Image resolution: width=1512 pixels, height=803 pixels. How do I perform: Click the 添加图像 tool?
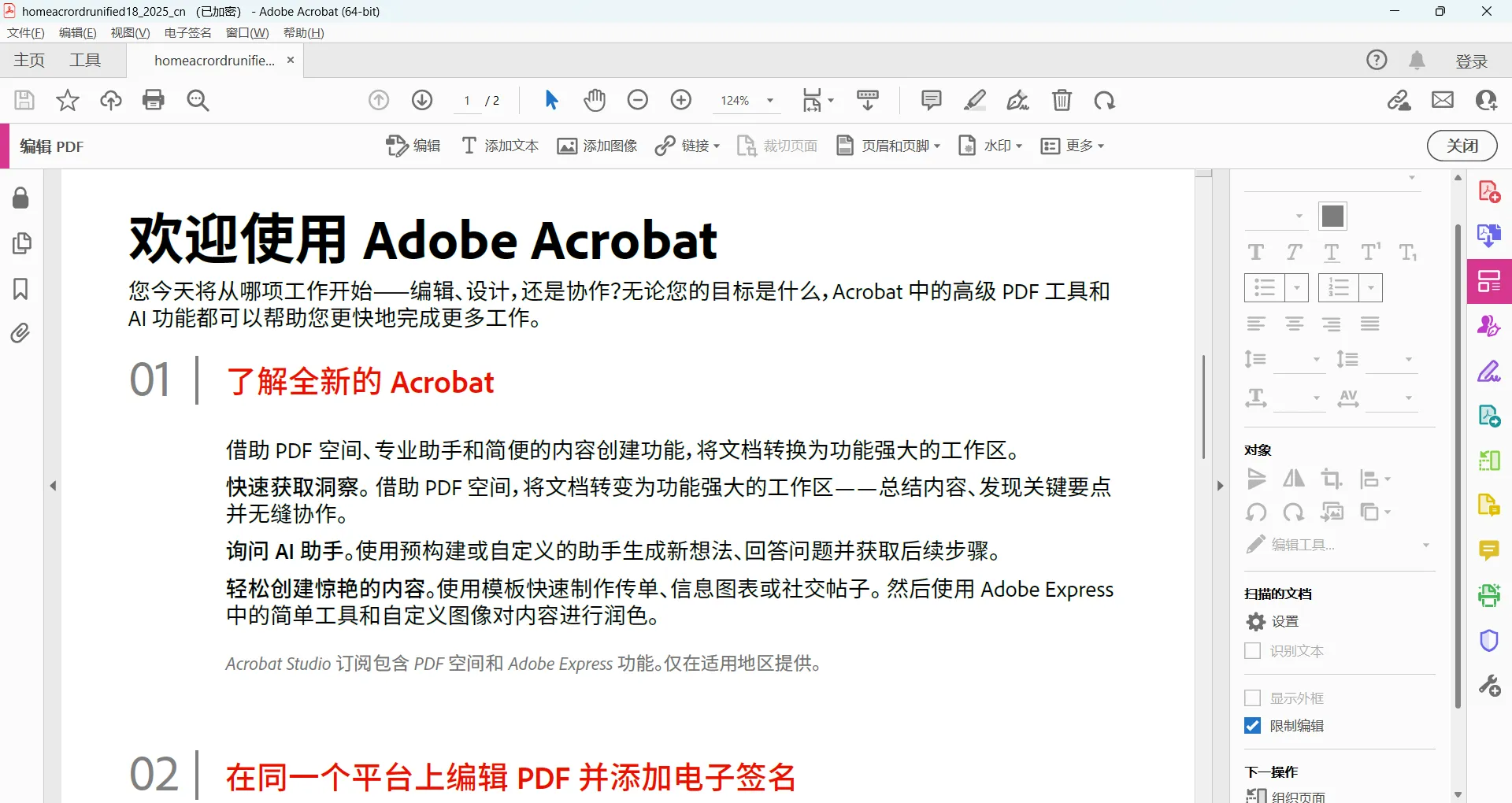click(597, 146)
